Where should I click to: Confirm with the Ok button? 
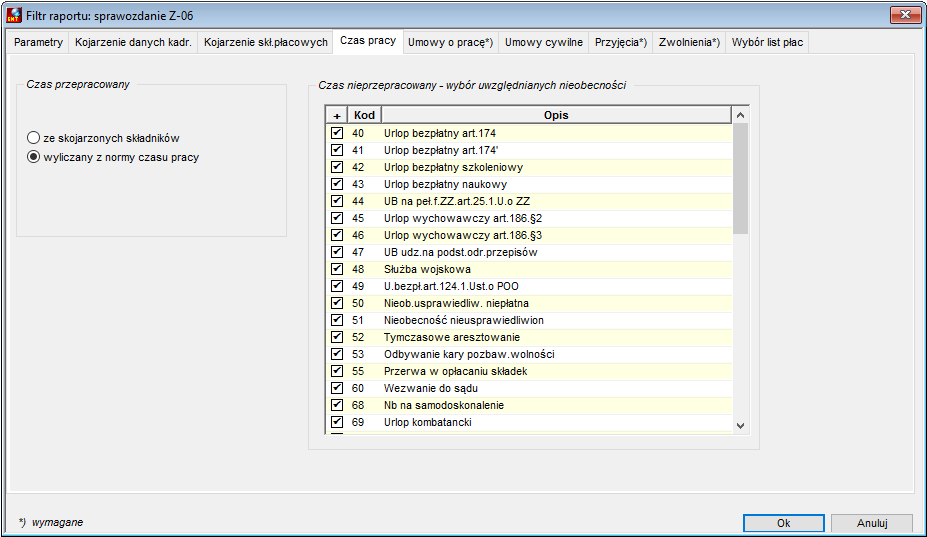coord(784,523)
